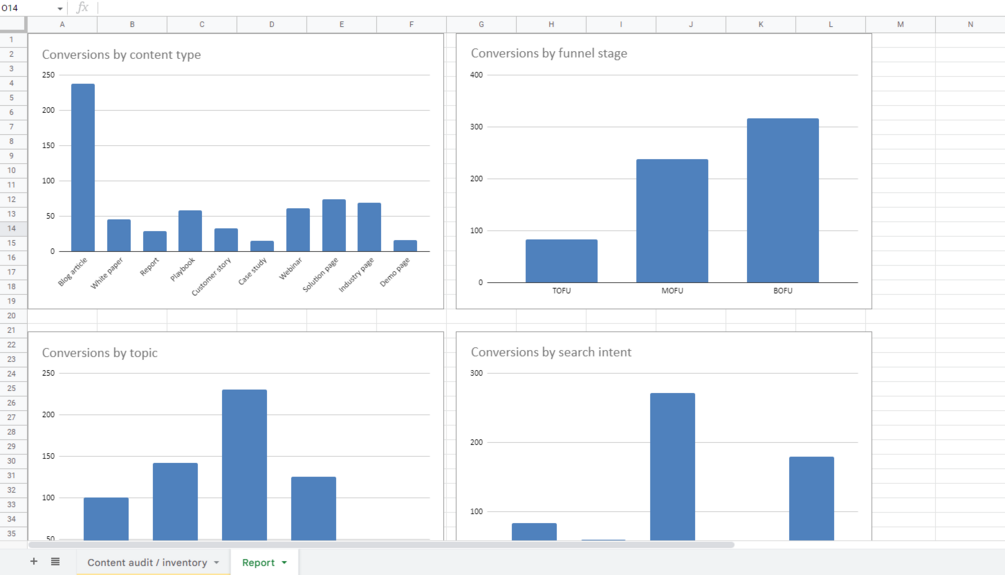Click the Customer story axis label
The image size is (1005, 575).
pos(212,277)
